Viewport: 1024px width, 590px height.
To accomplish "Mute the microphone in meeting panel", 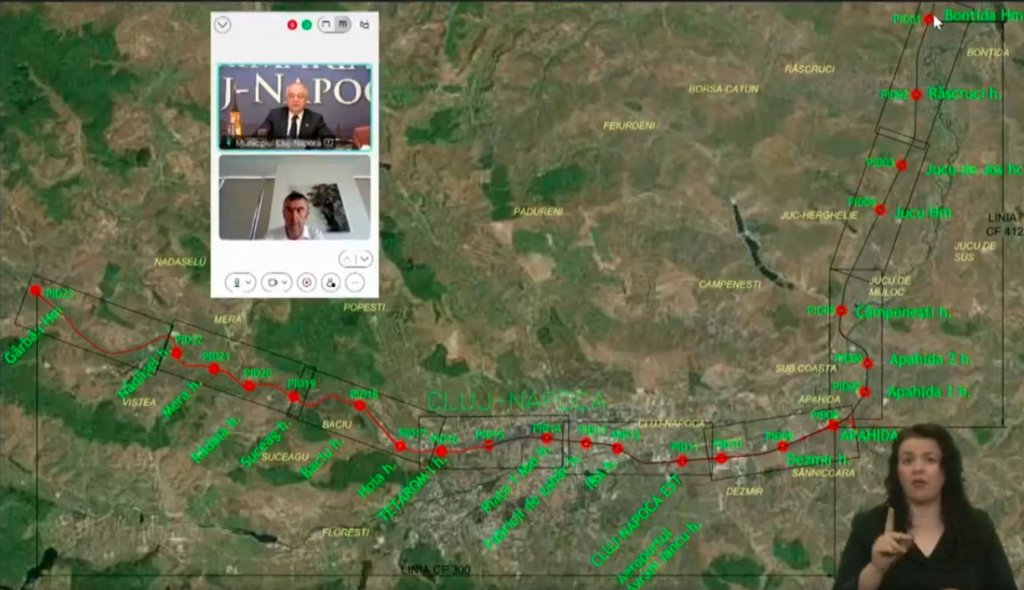I will [x=236, y=282].
